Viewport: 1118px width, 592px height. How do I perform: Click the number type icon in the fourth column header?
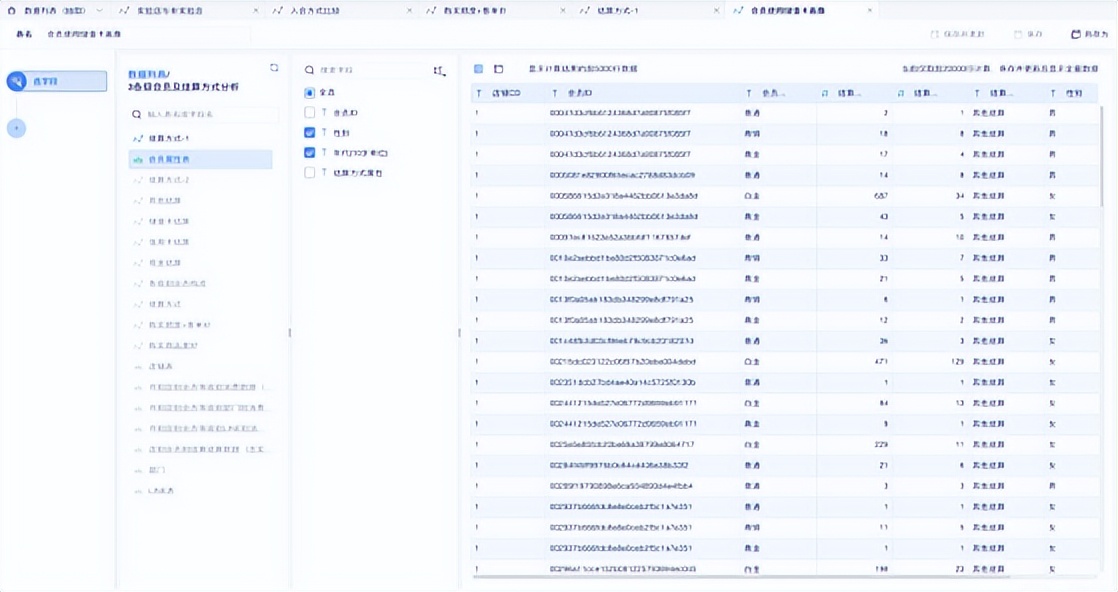[825, 93]
